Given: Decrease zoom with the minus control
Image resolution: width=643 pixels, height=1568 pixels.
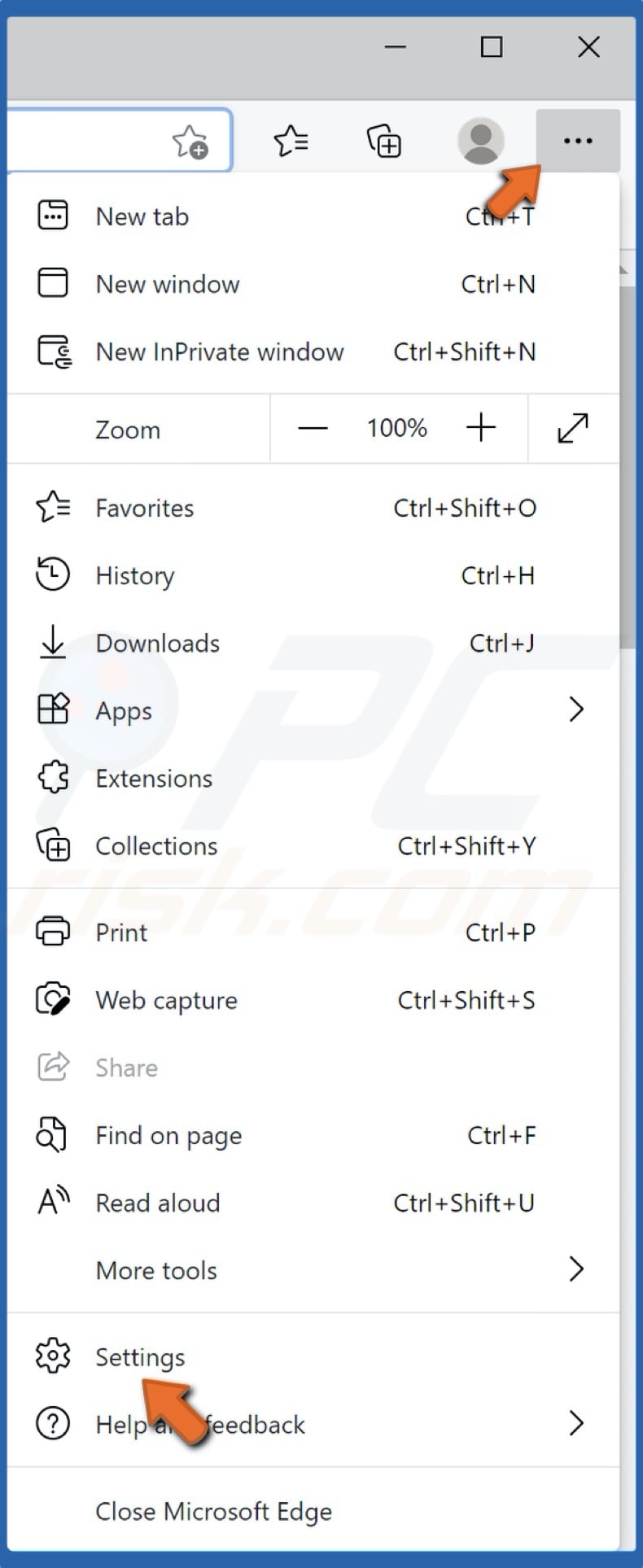Looking at the screenshot, I should click(313, 427).
